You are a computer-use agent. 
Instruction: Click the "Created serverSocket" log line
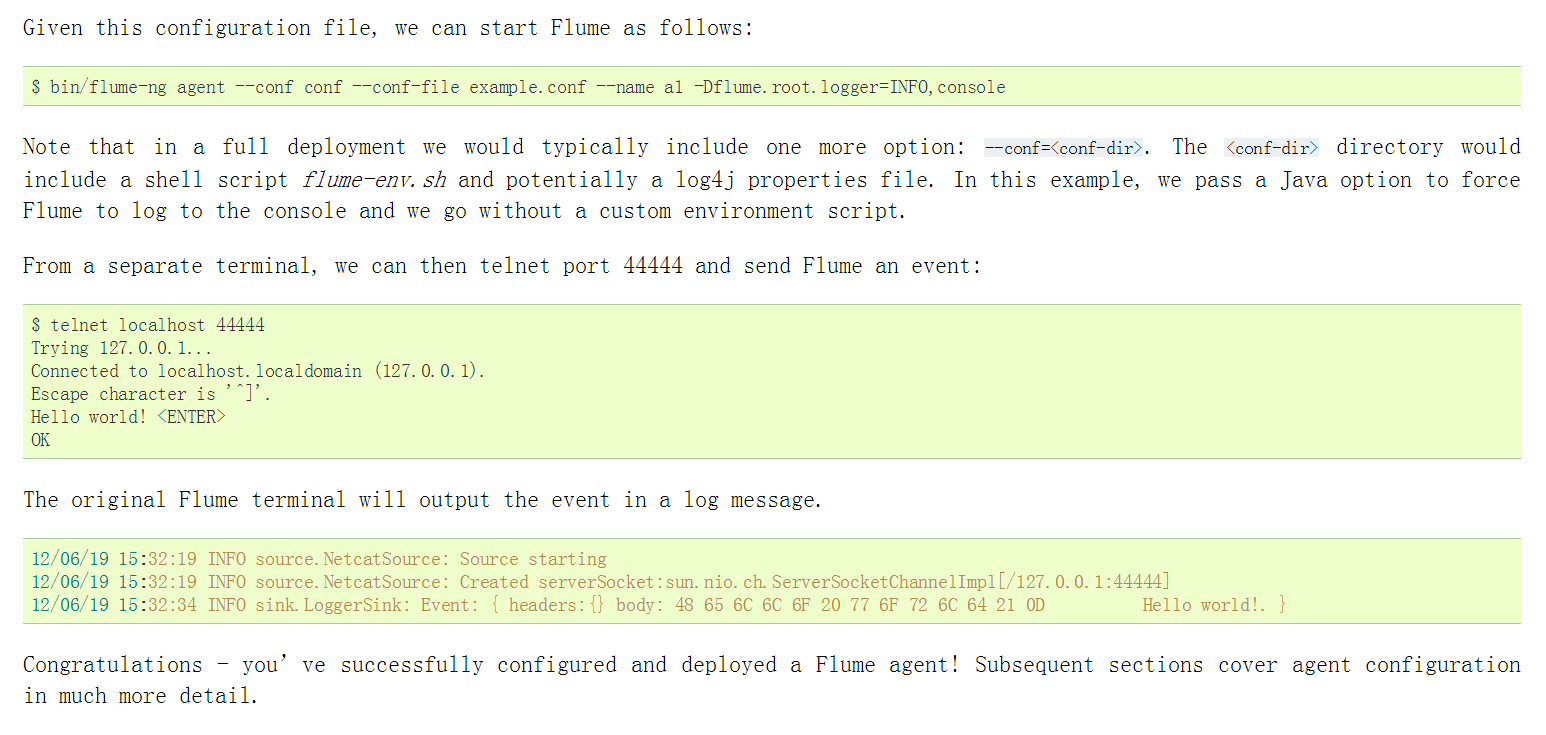600,582
